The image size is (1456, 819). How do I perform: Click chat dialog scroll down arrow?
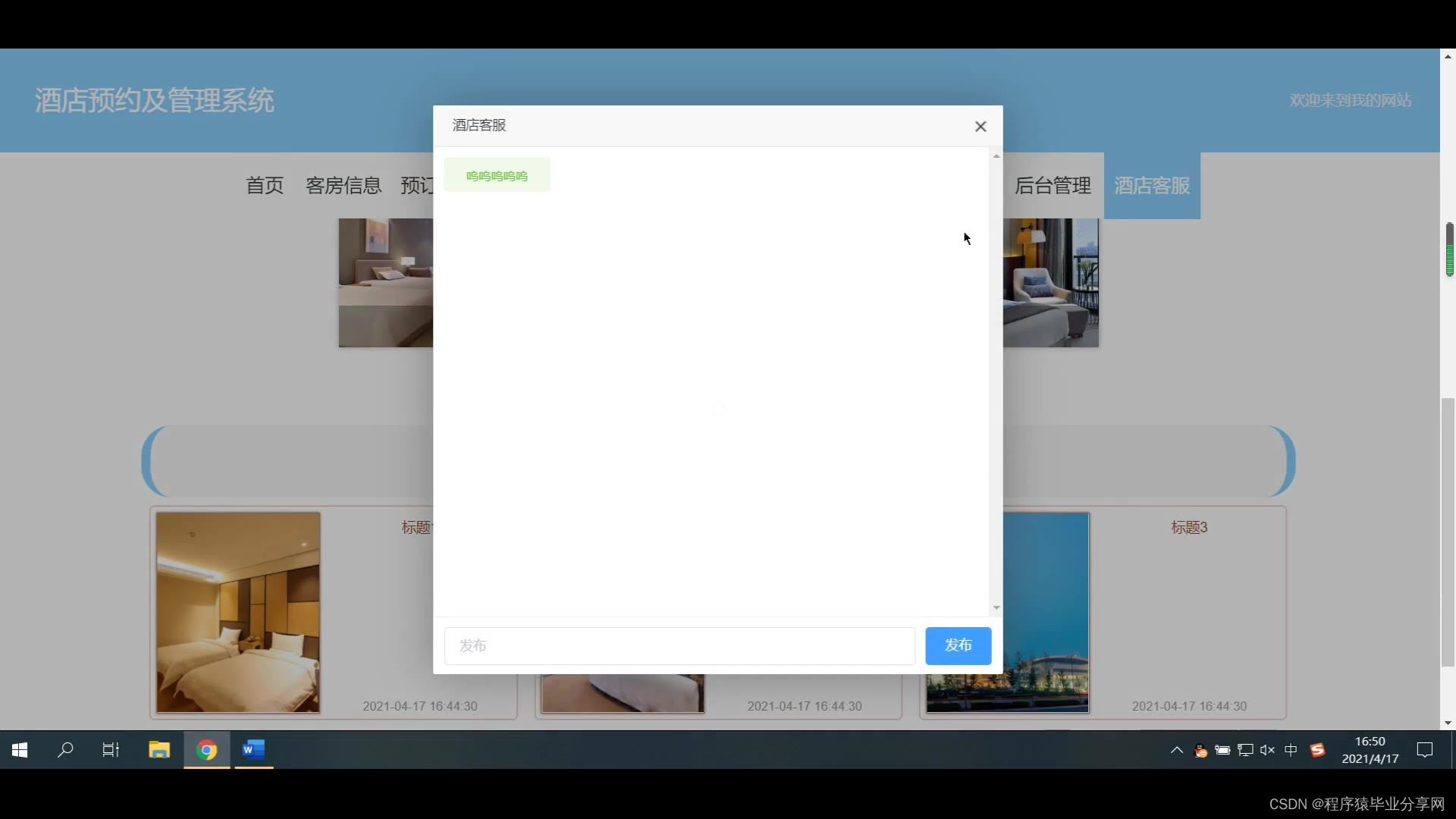click(996, 607)
